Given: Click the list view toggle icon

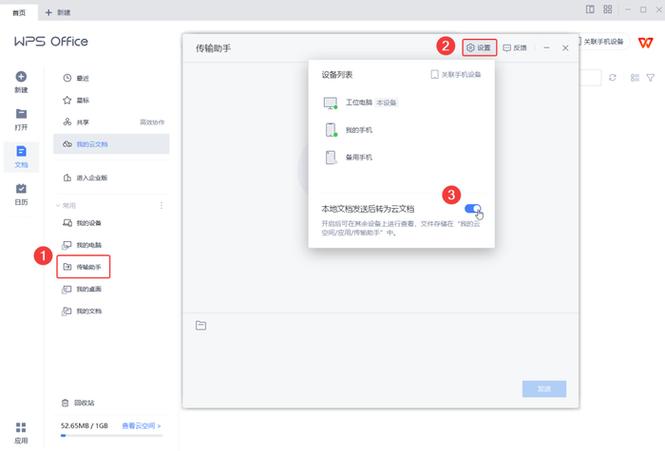Looking at the screenshot, I should tap(635, 78).
